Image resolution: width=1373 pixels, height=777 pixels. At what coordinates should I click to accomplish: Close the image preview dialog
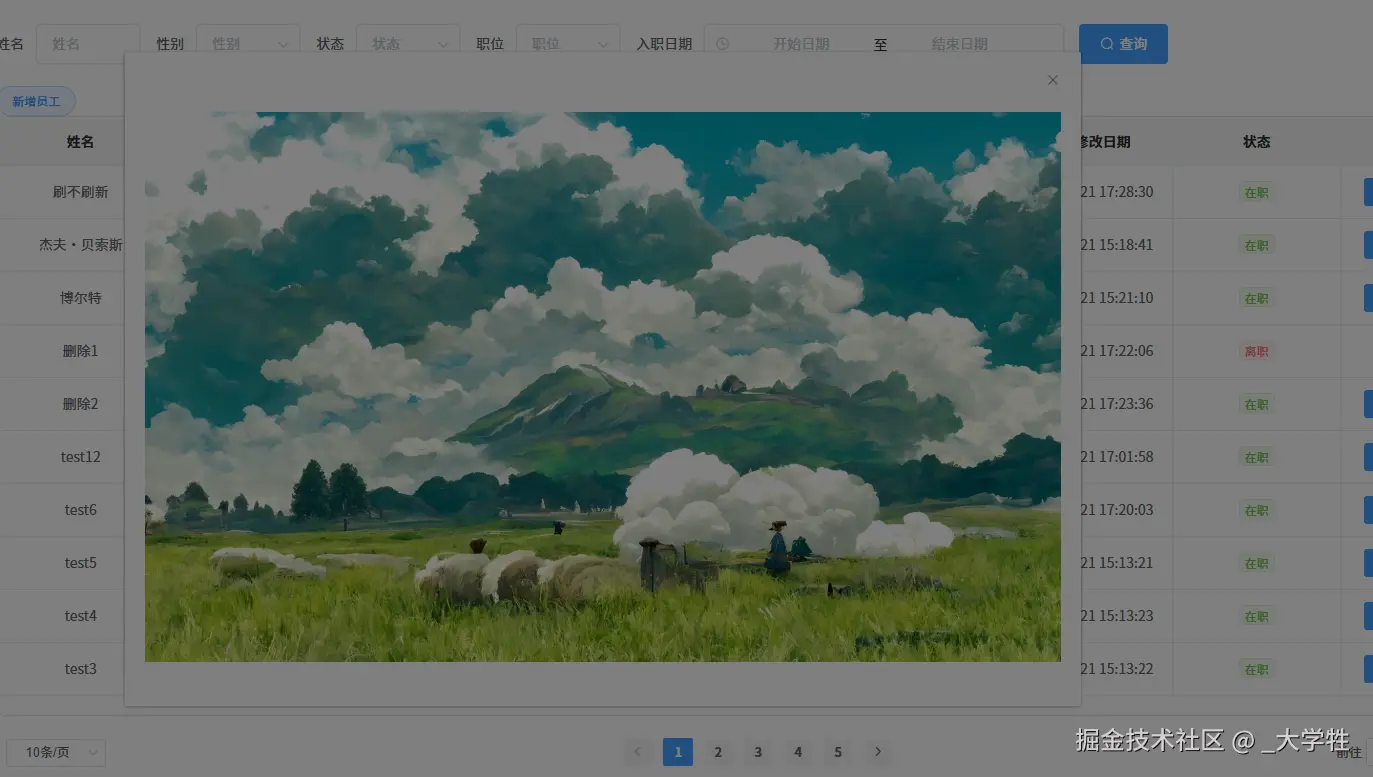tap(1052, 80)
